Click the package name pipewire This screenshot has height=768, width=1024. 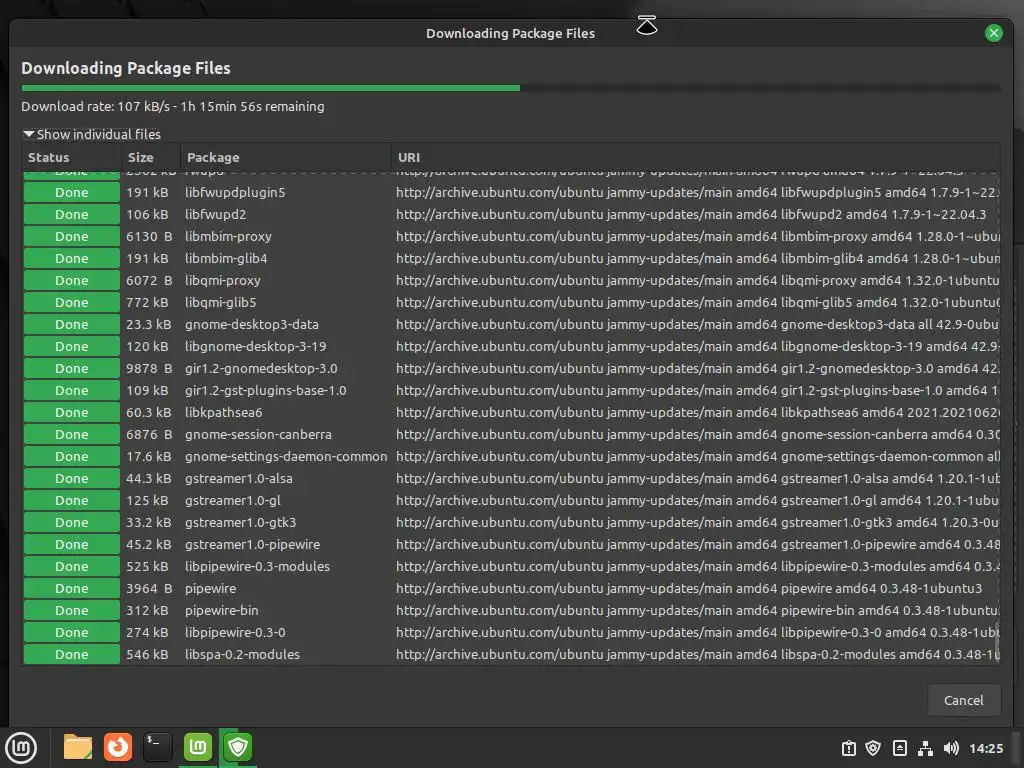coord(210,588)
